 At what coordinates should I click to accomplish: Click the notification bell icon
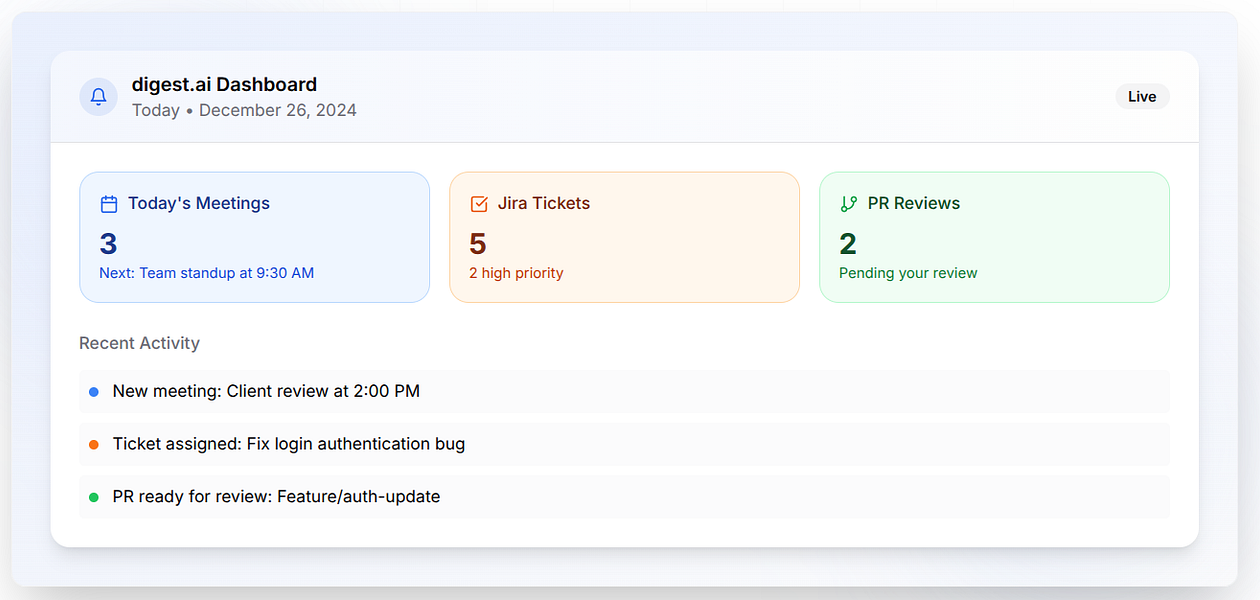pyautogui.click(x=98, y=97)
